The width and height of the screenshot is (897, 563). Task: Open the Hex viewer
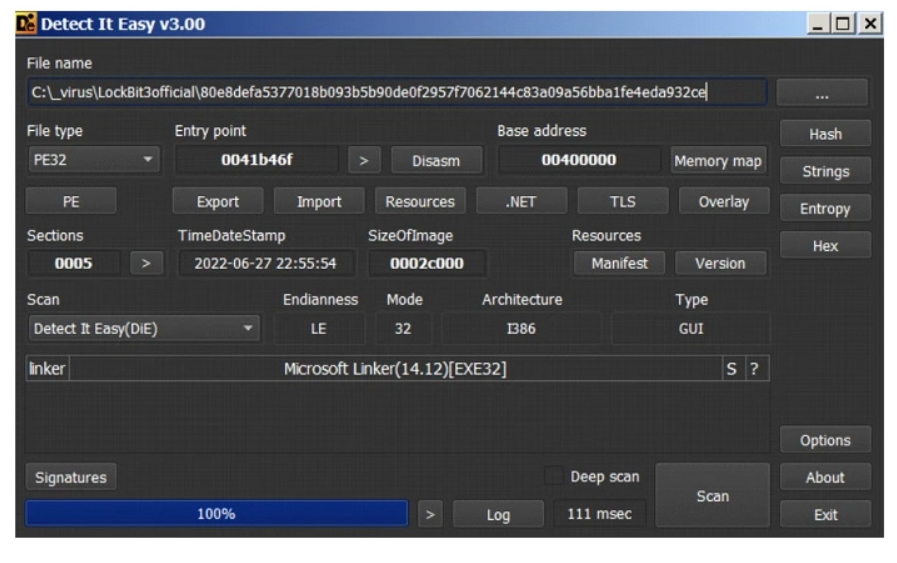point(825,245)
